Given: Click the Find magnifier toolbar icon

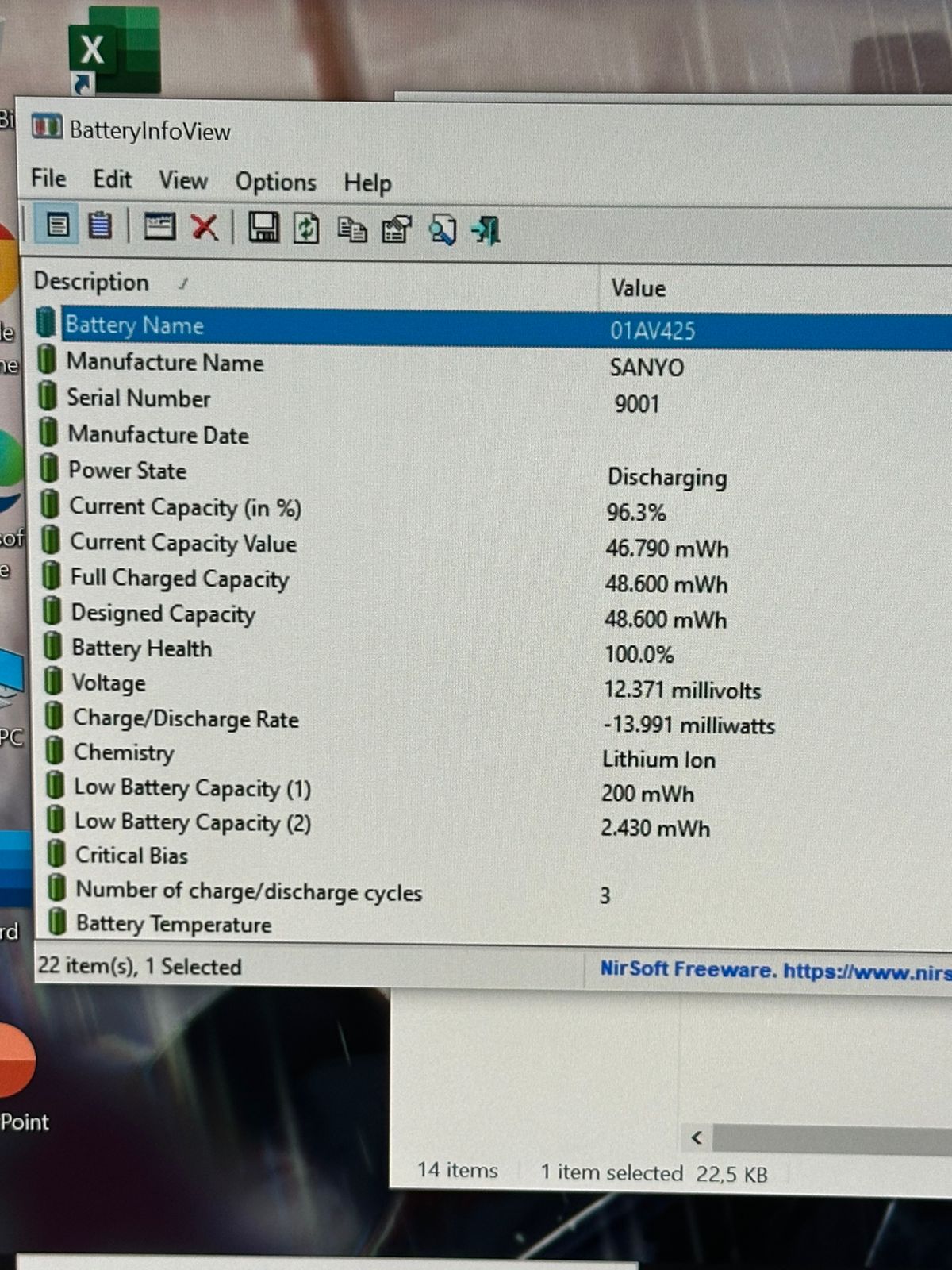Looking at the screenshot, I should point(442,230).
